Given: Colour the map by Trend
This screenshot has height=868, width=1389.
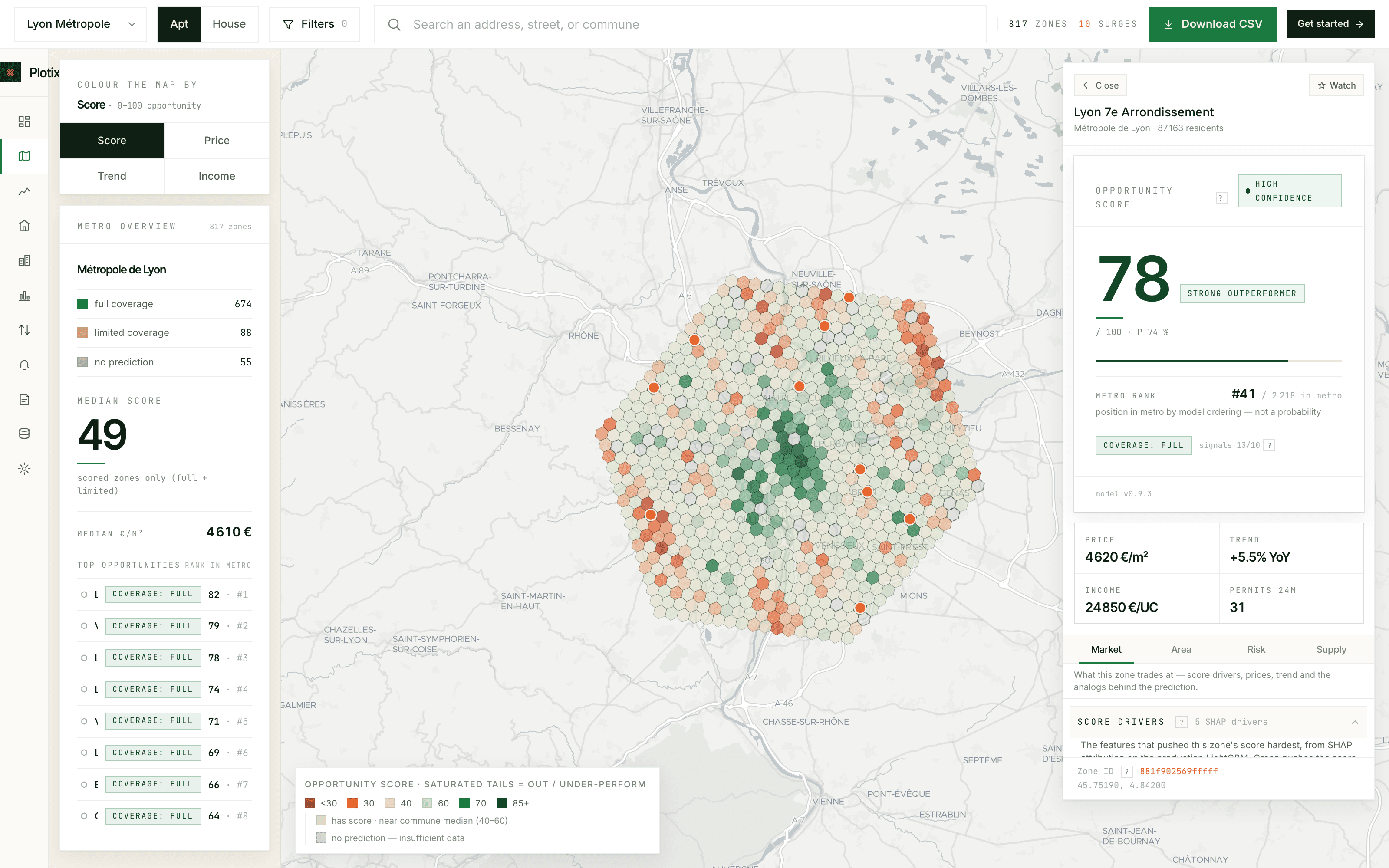Looking at the screenshot, I should [x=112, y=176].
